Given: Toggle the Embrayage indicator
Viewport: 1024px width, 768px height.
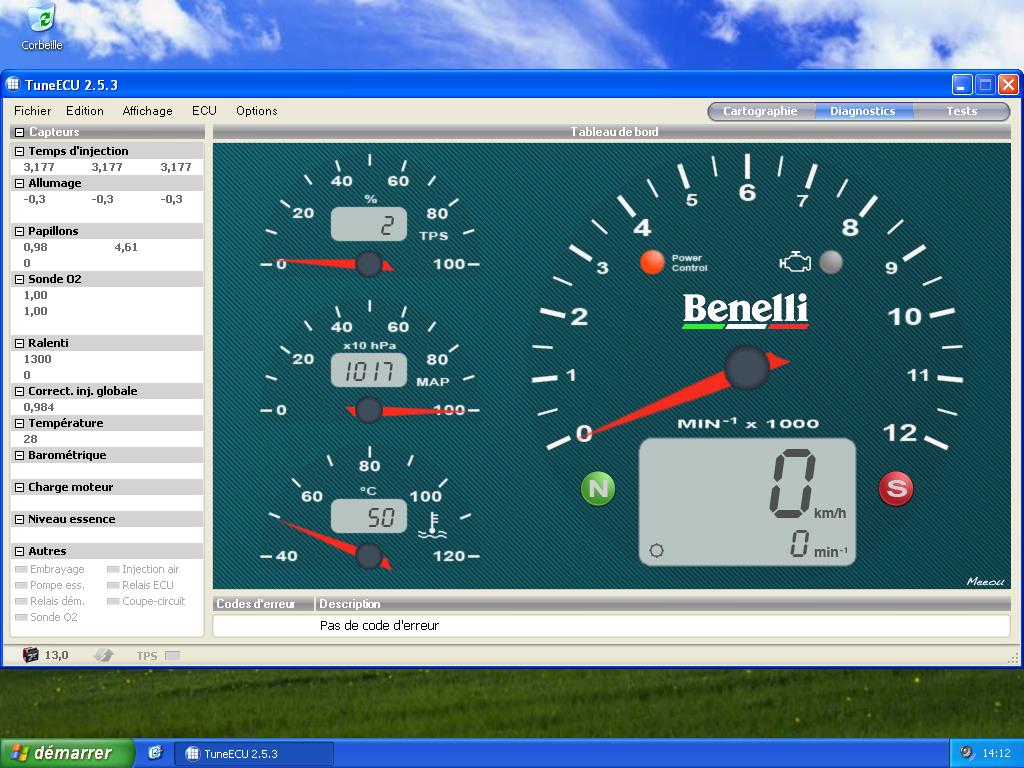Looking at the screenshot, I should pyautogui.click(x=21, y=569).
